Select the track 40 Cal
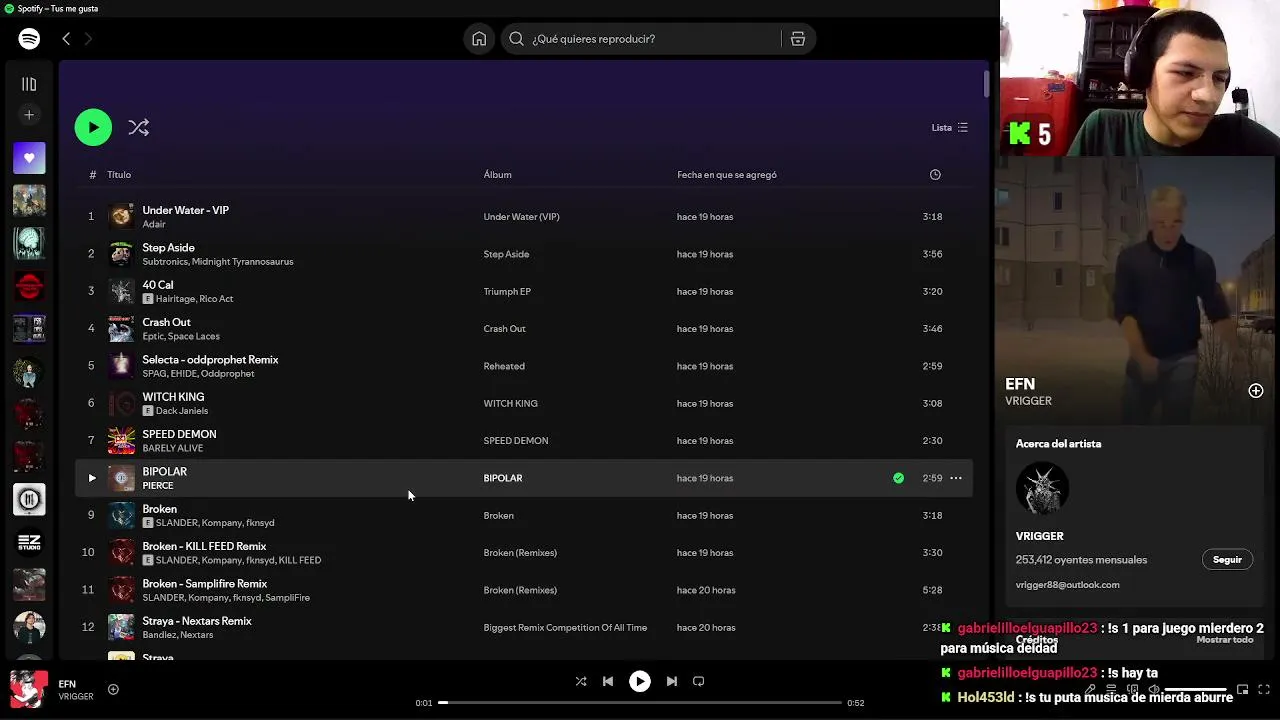The width and height of the screenshot is (1280, 720). (x=157, y=285)
